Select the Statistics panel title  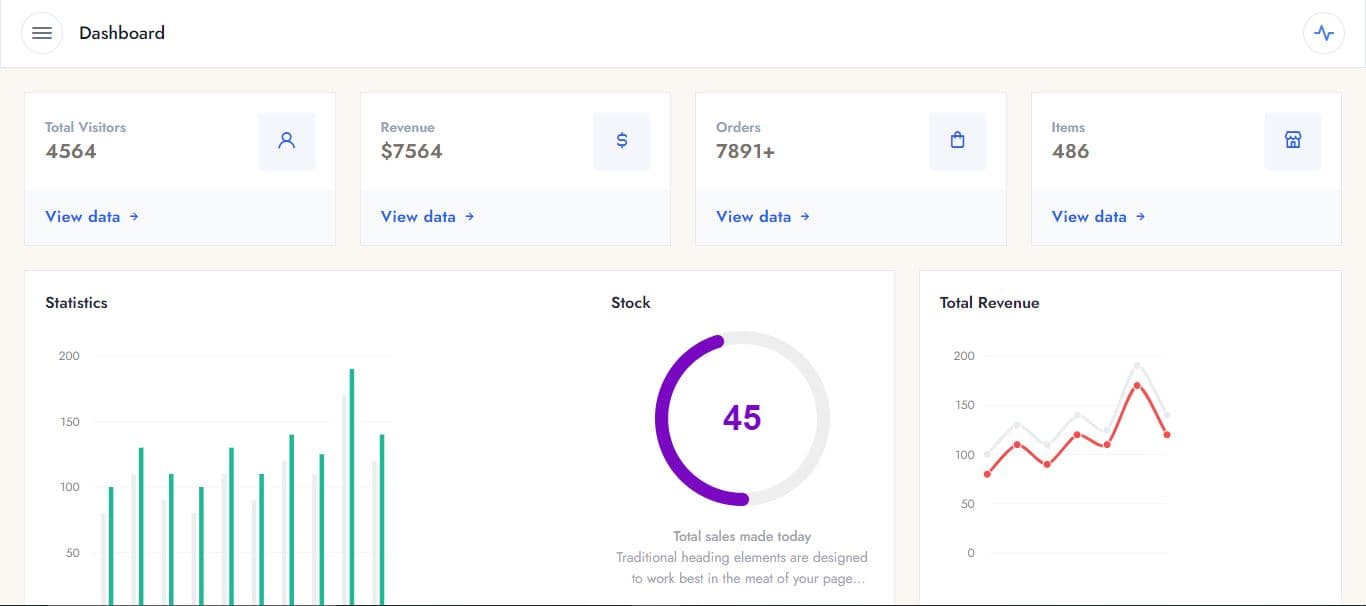coord(76,302)
